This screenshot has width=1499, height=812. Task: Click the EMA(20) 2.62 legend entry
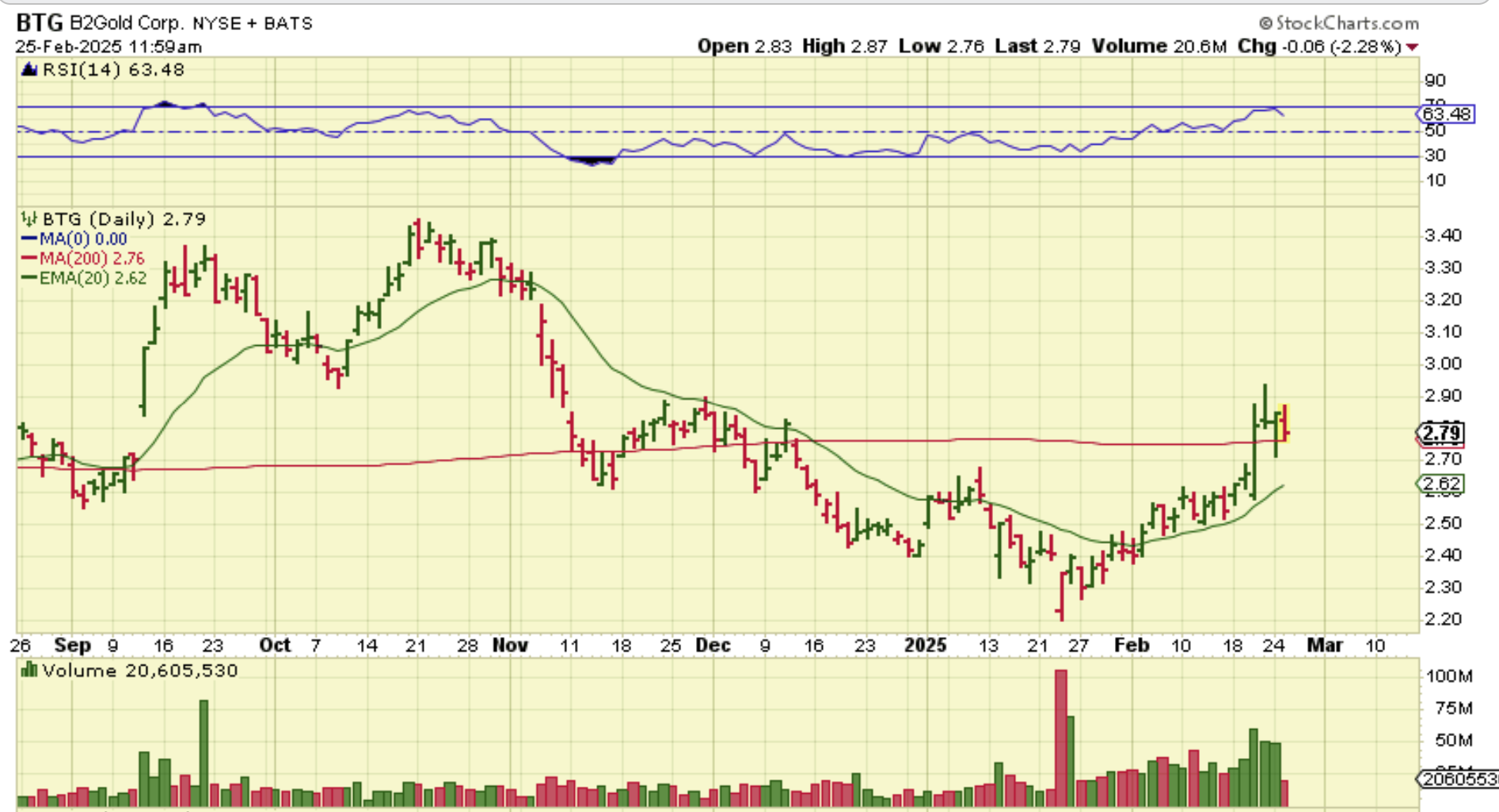point(83,278)
